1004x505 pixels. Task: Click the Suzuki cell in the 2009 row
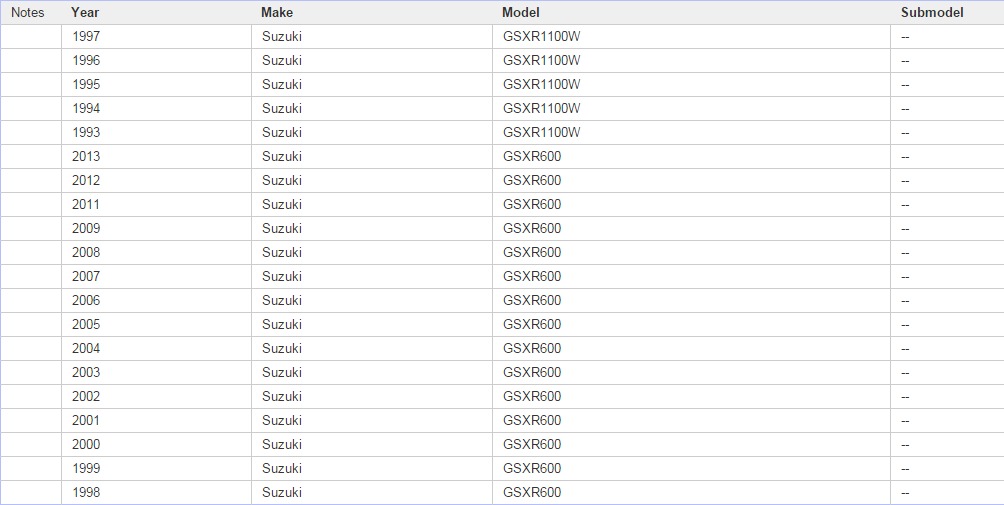pos(282,228)
